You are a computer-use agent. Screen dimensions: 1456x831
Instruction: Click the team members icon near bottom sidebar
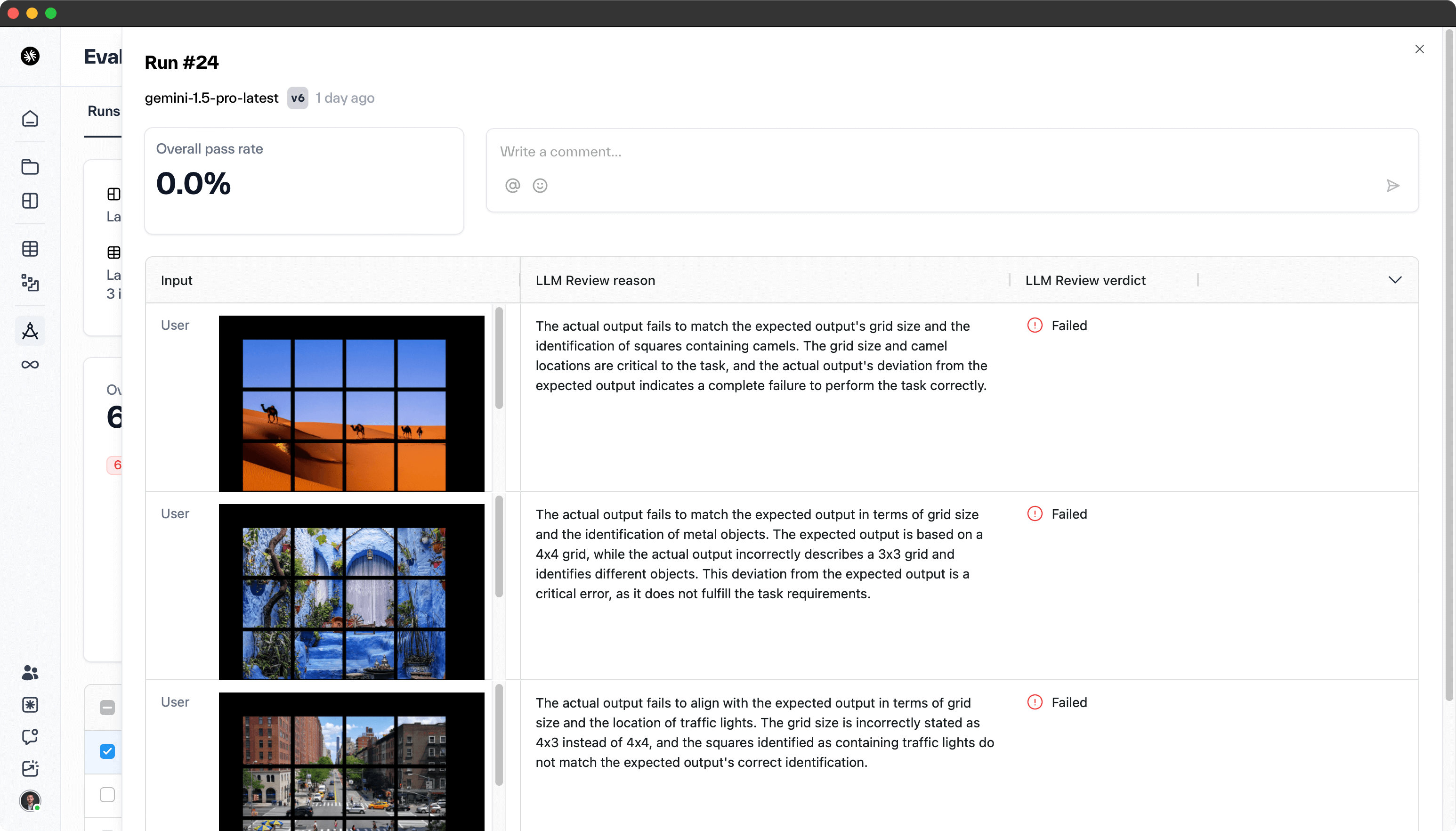30,672
